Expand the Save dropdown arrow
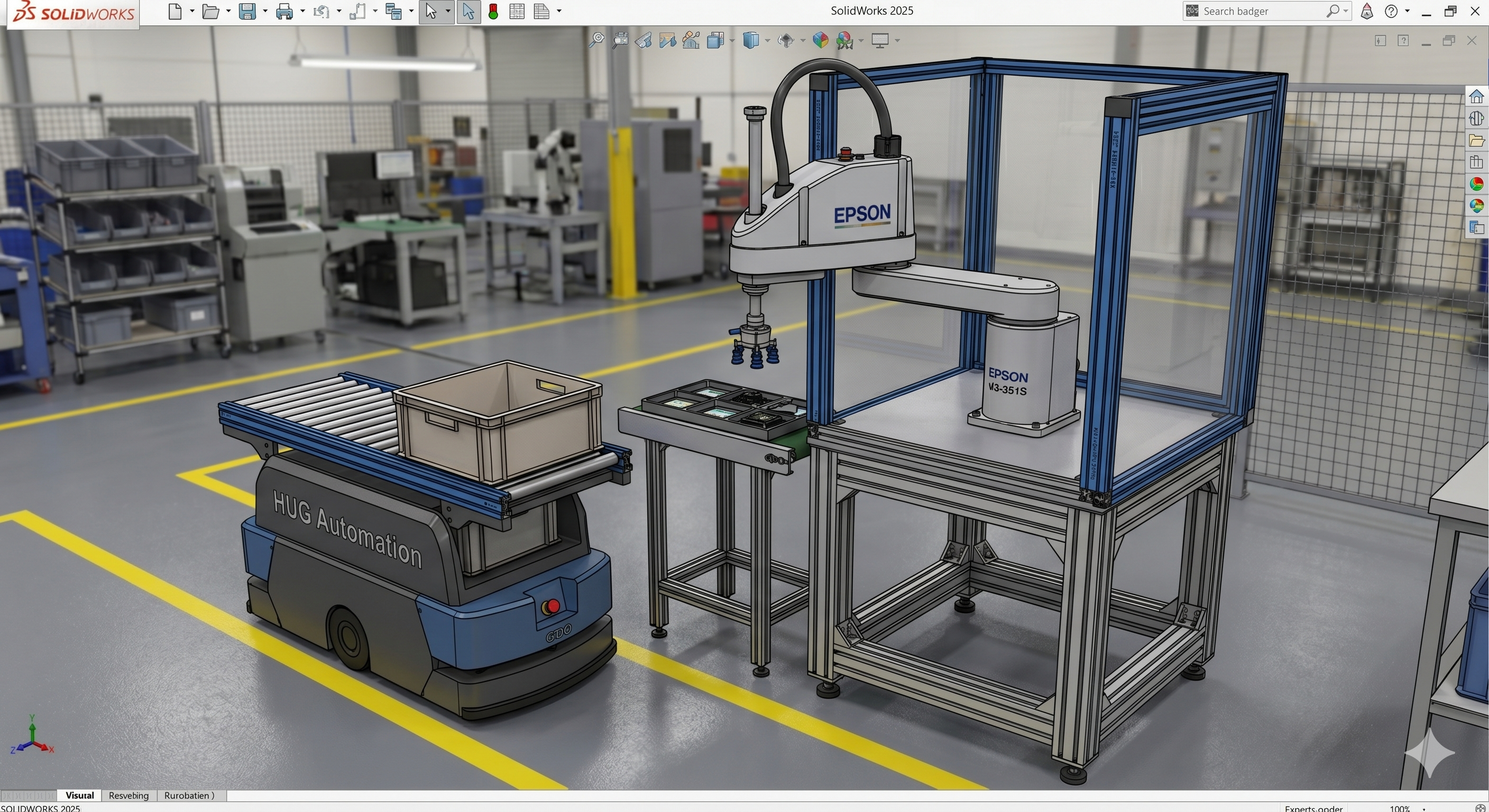The width and height of the screenshot is (1489, 812). click(x=265, y=11)
